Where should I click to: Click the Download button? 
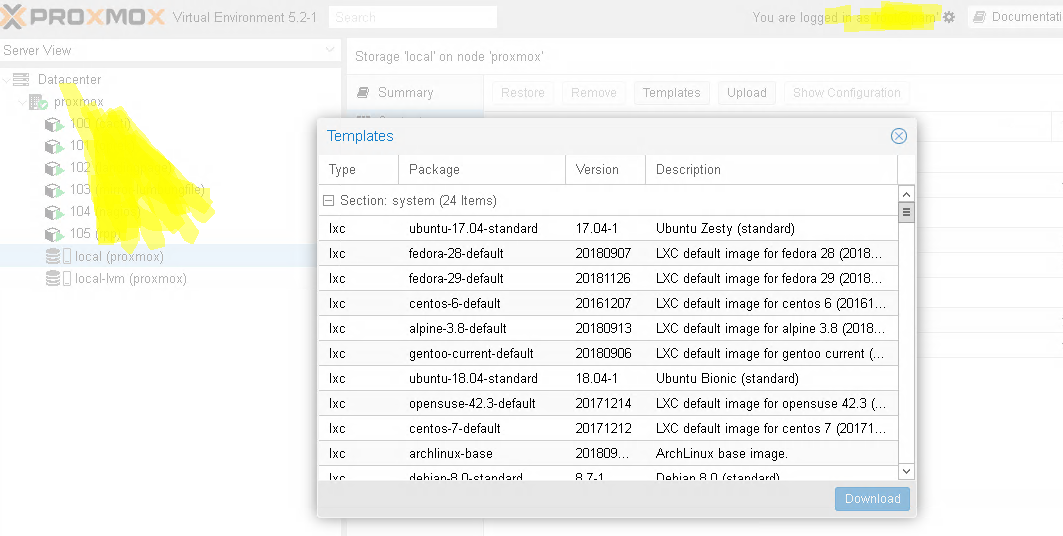pos(873,499)
